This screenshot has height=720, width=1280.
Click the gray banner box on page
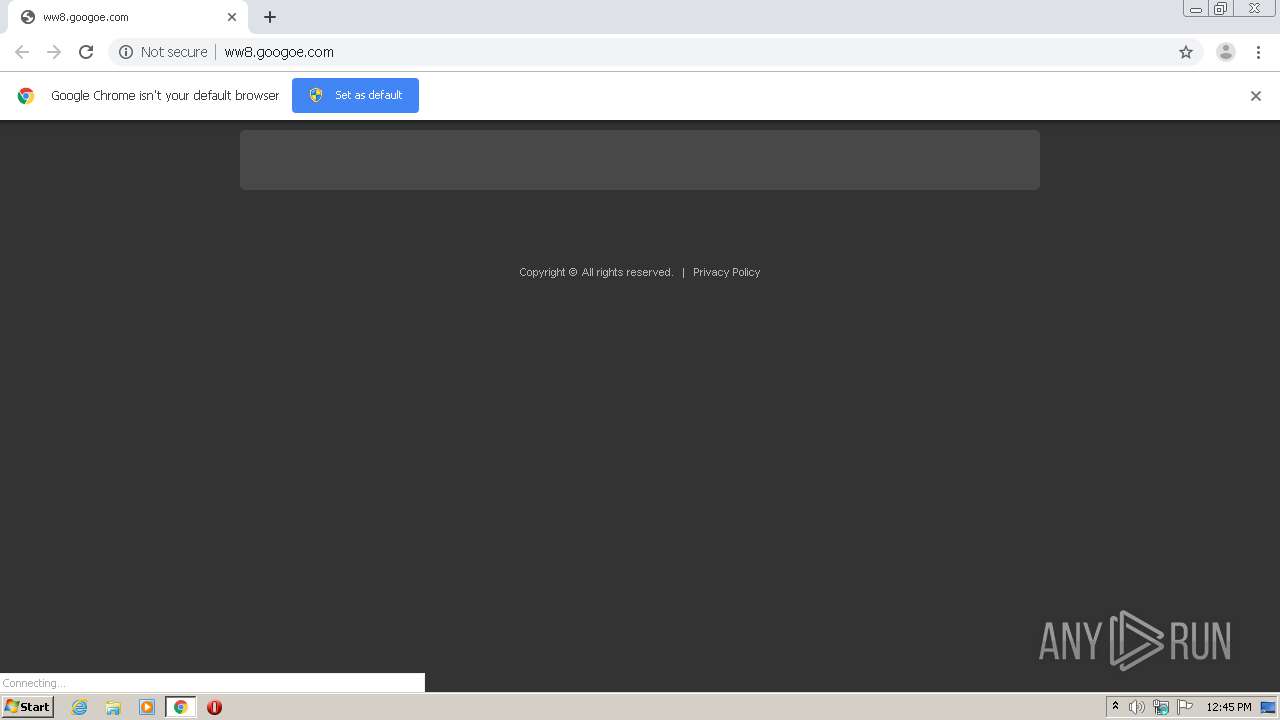click(x=640, y=160)
